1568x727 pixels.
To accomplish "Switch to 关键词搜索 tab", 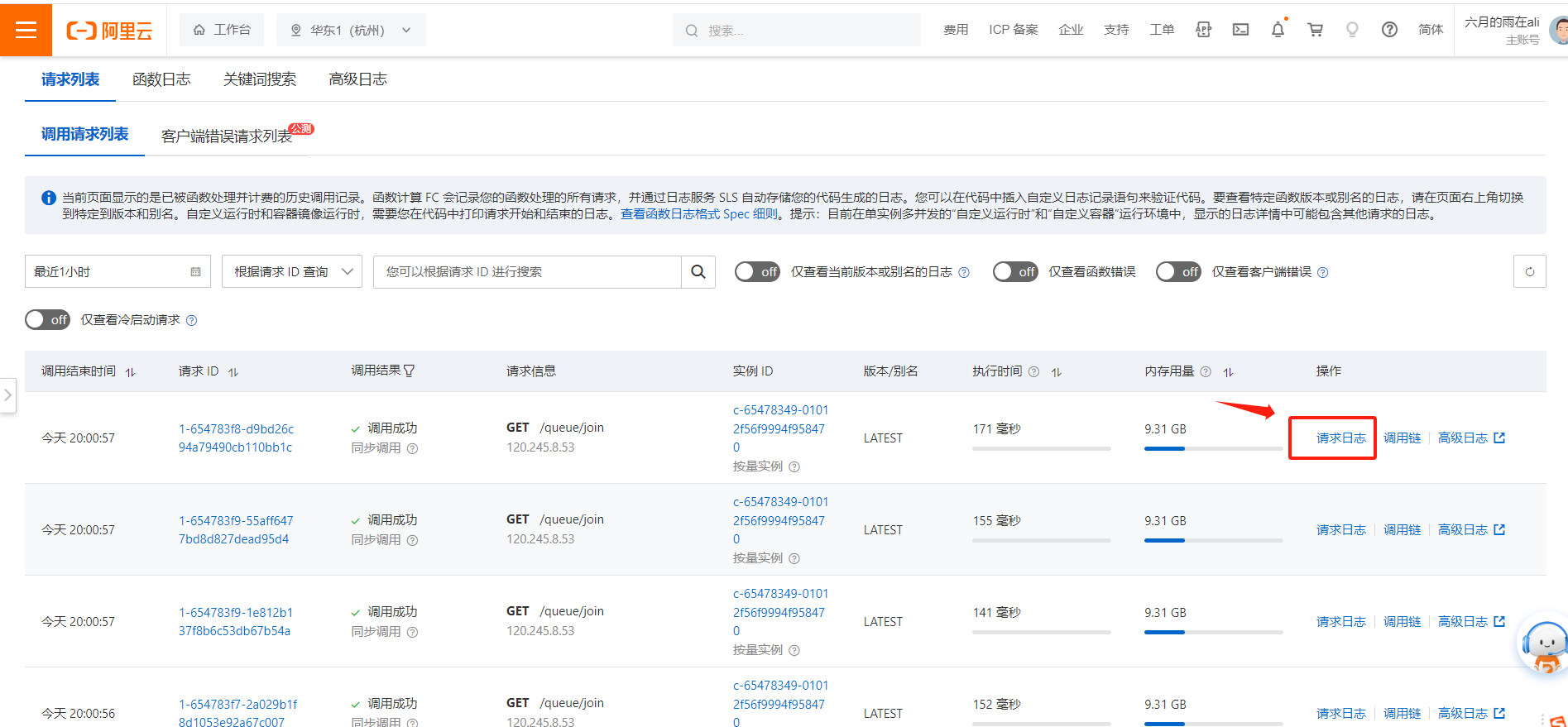I will pos(260,79).
